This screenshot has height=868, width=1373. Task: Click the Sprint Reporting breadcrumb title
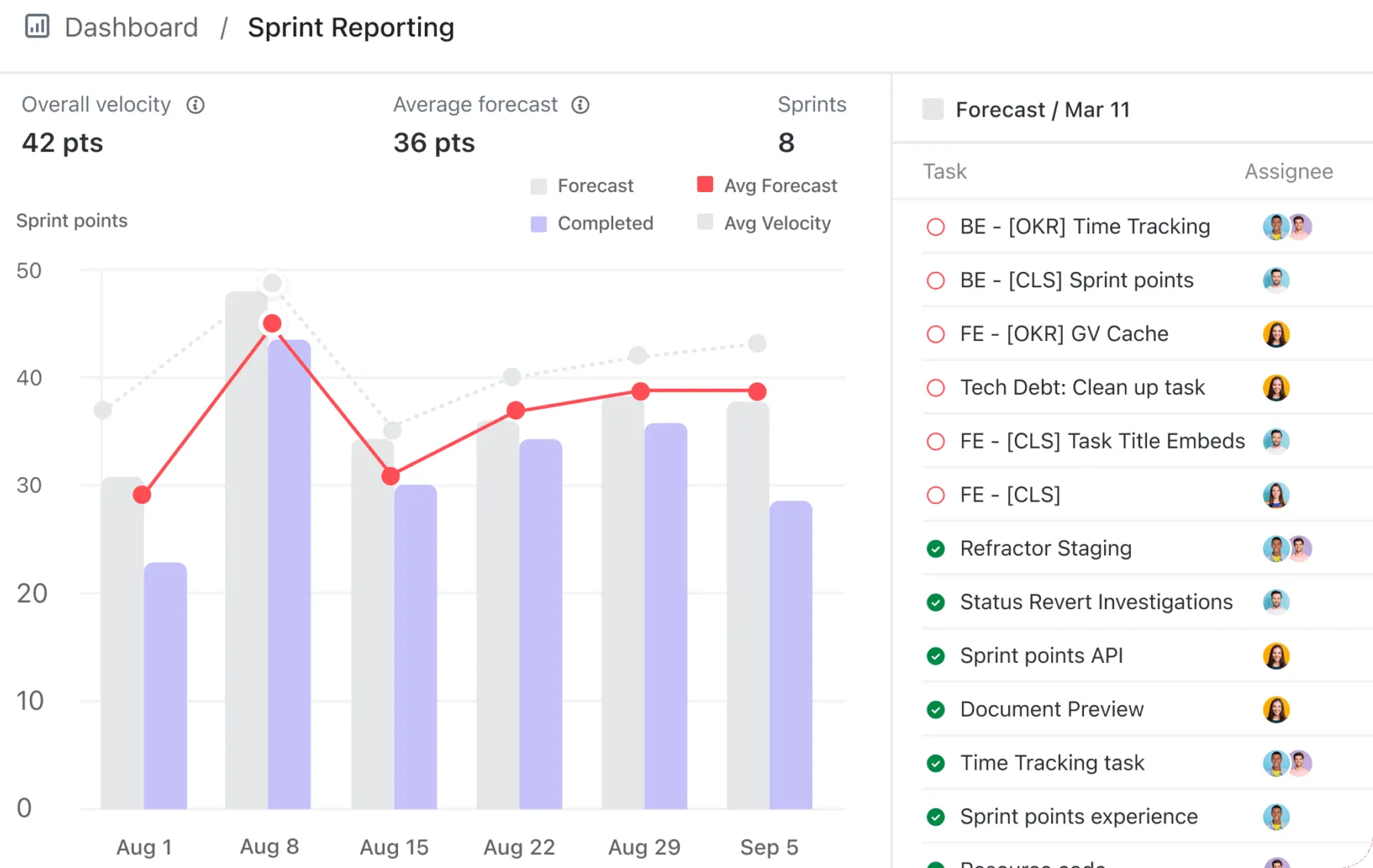point(351,28)
